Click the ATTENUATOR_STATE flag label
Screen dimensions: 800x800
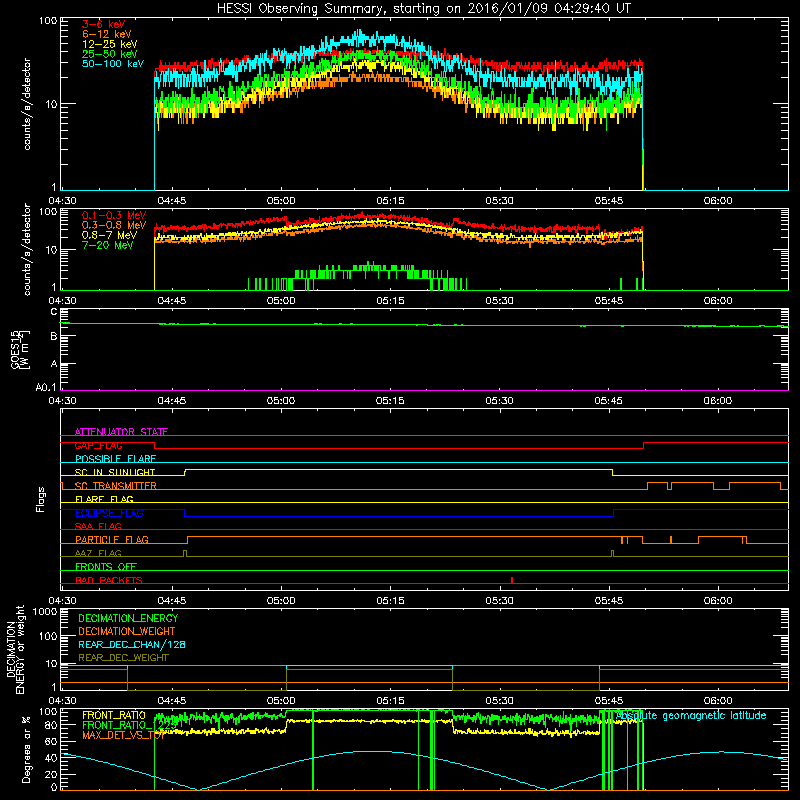(x=121, y=432)
